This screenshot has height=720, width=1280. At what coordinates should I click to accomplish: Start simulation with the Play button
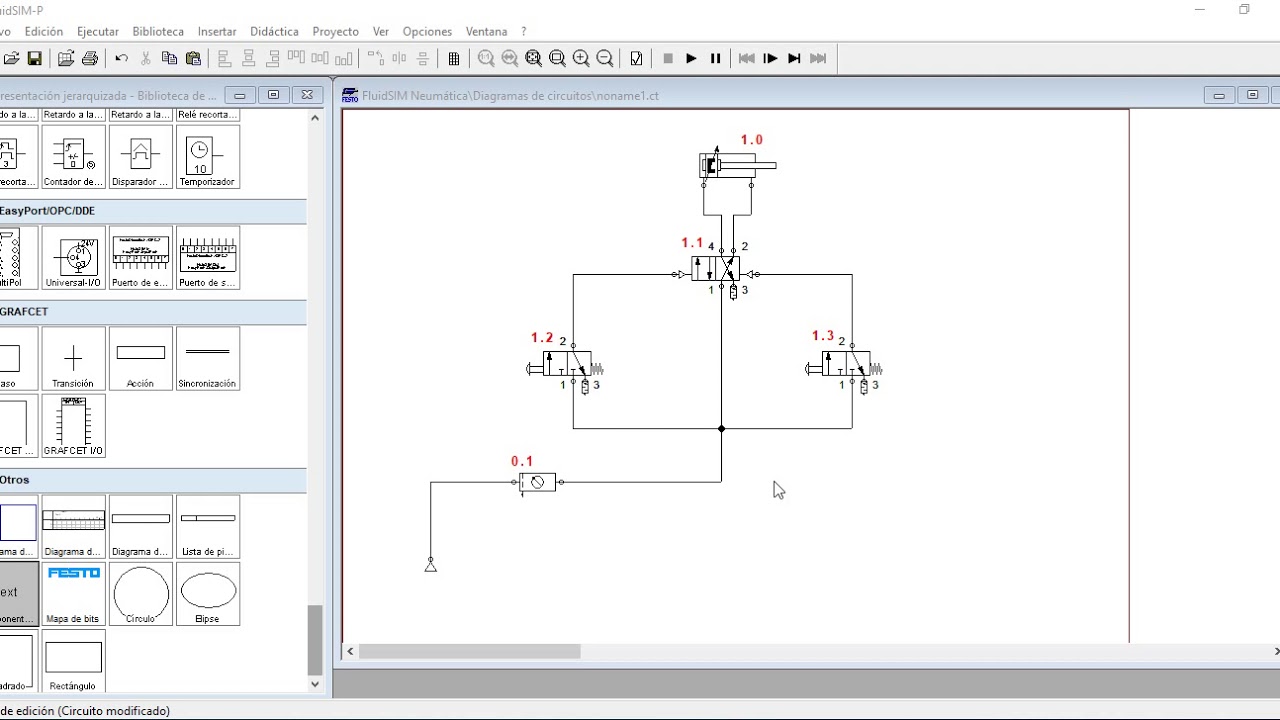point(691,58)
